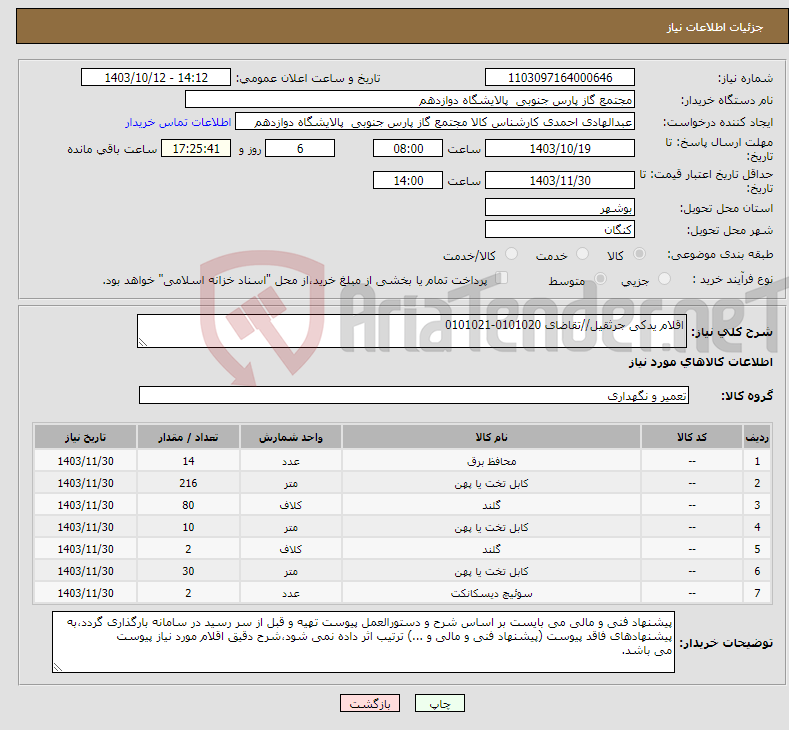Select the کالا radio button
This screenshot has width=789, height=730.
tap(639, 254)
